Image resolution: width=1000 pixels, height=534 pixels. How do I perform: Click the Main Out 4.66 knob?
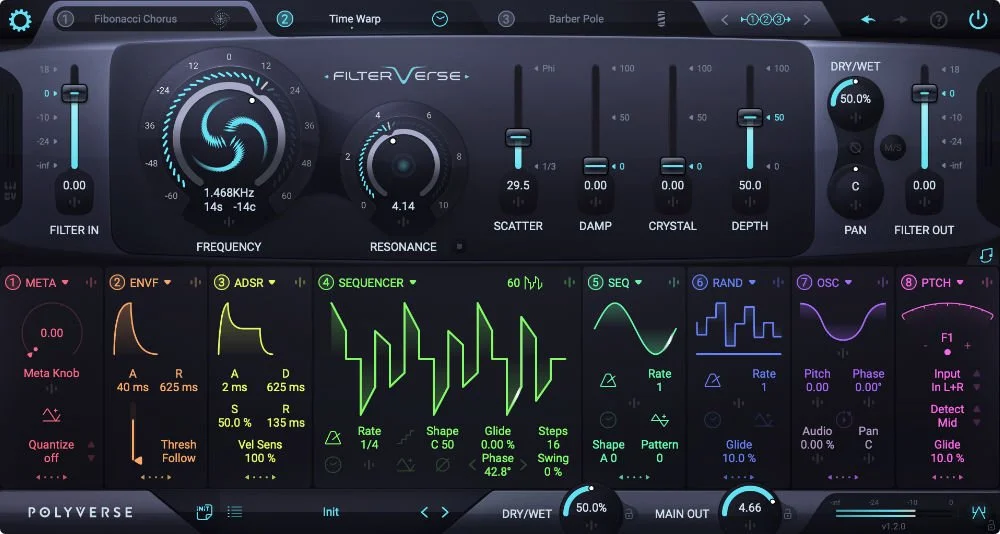(749, 508)
